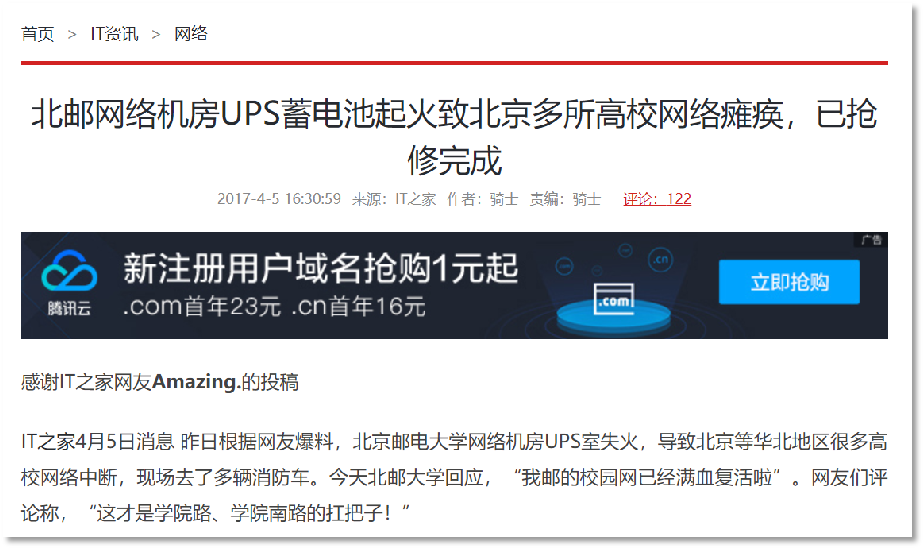
Task: Open the IT资讯 breadcrumb section
Action: click(x=114, y=34)
